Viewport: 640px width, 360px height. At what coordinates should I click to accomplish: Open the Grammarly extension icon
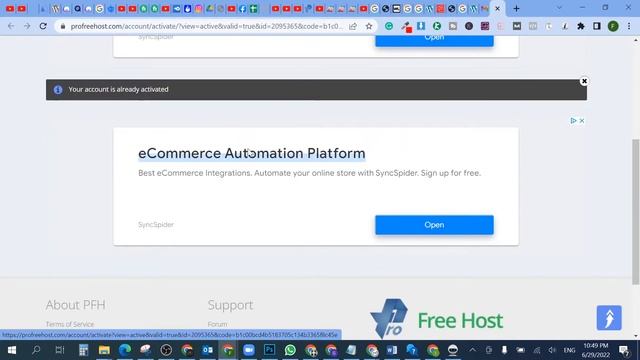point(389,26)
